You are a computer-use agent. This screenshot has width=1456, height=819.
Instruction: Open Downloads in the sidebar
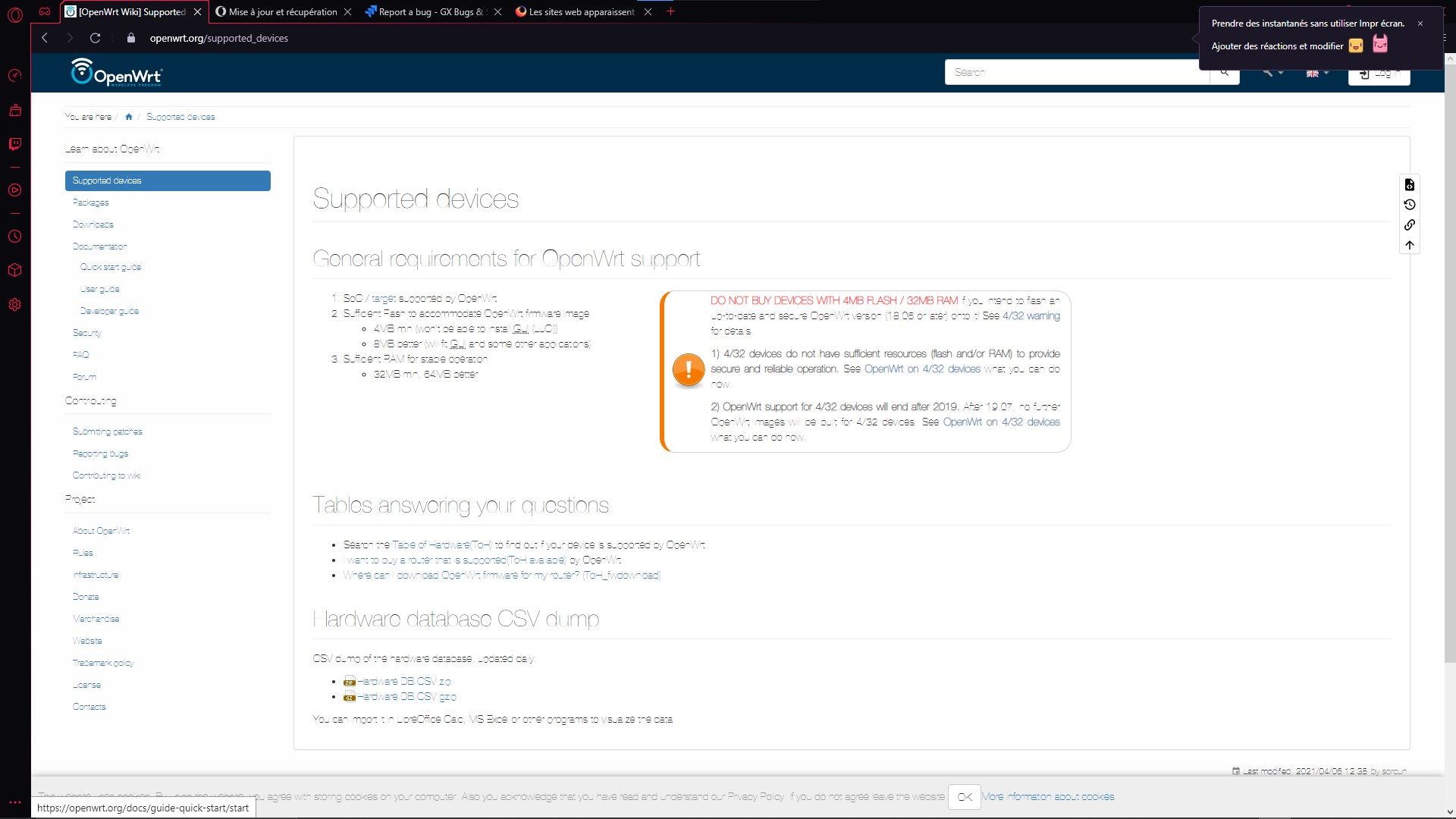pos(93,224)
